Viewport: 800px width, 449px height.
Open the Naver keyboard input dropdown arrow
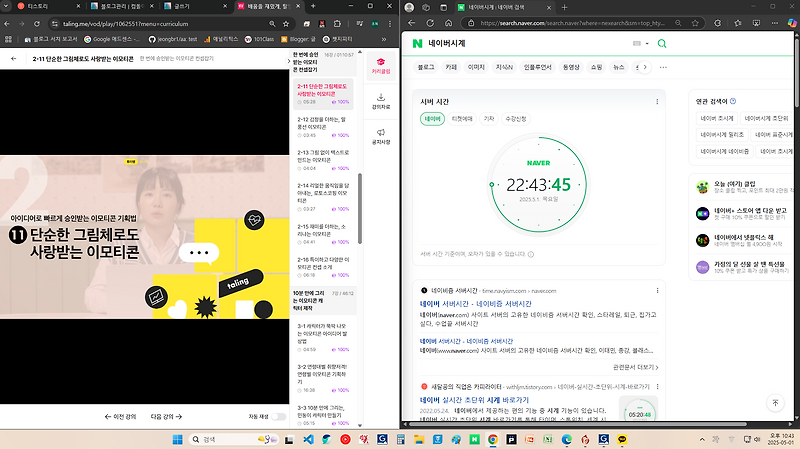coord(647,44)
